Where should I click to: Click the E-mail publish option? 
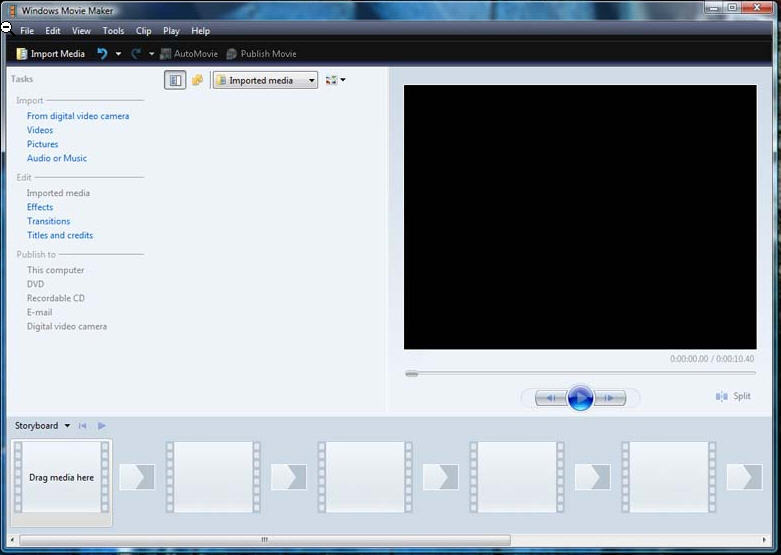click(39, 312)
